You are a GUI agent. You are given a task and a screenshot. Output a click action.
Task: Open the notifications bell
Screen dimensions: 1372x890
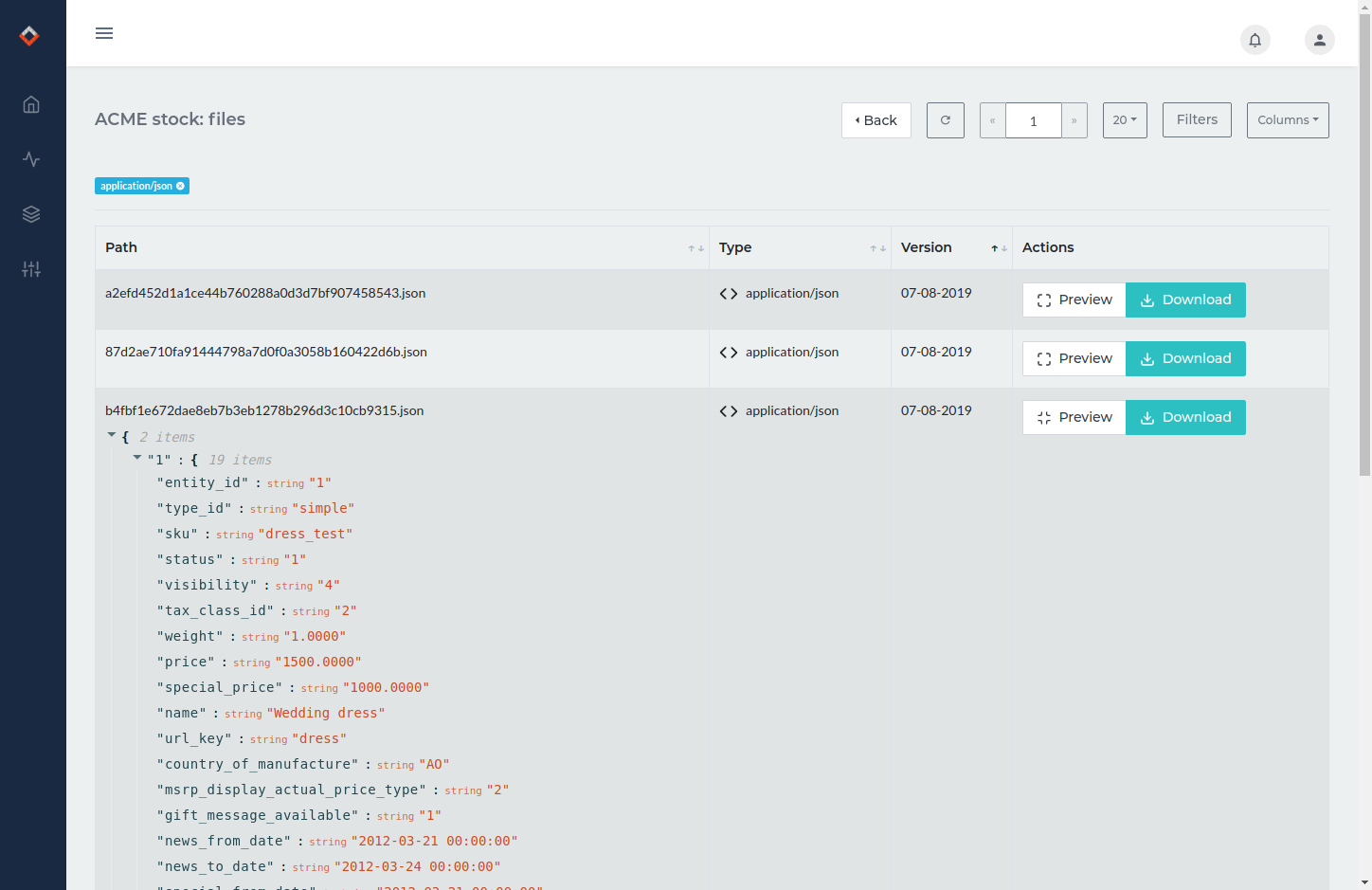[1255, 40]
